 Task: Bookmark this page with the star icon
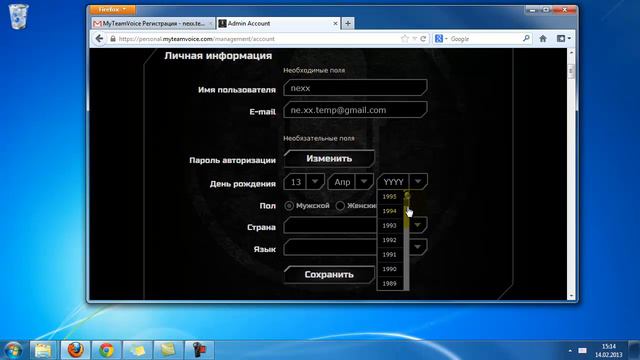coord(404,39)
